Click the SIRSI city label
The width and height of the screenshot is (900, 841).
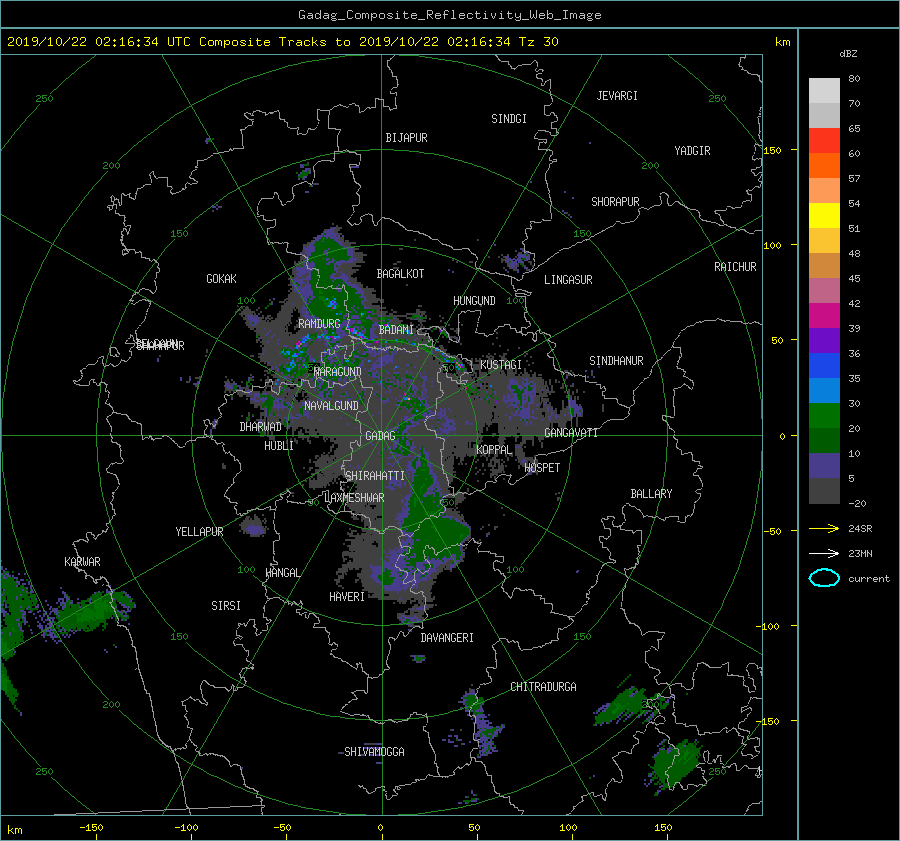[x=226, y=606]
